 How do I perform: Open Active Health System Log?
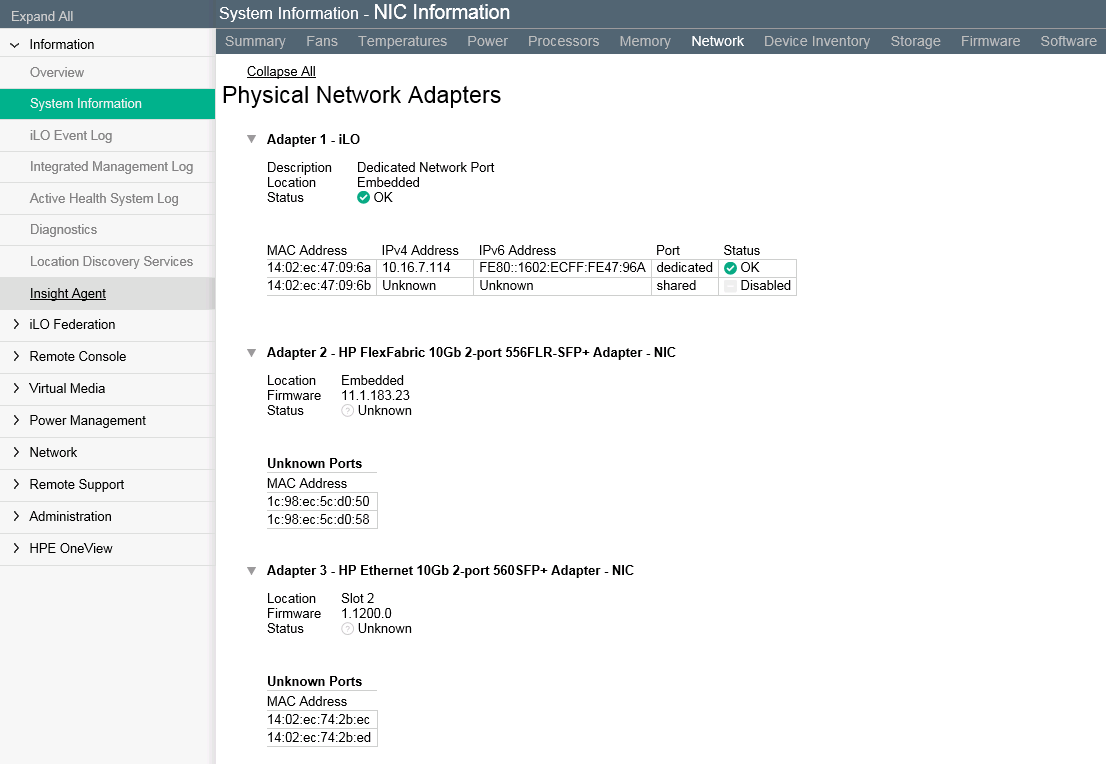click(x=104, y=198)
